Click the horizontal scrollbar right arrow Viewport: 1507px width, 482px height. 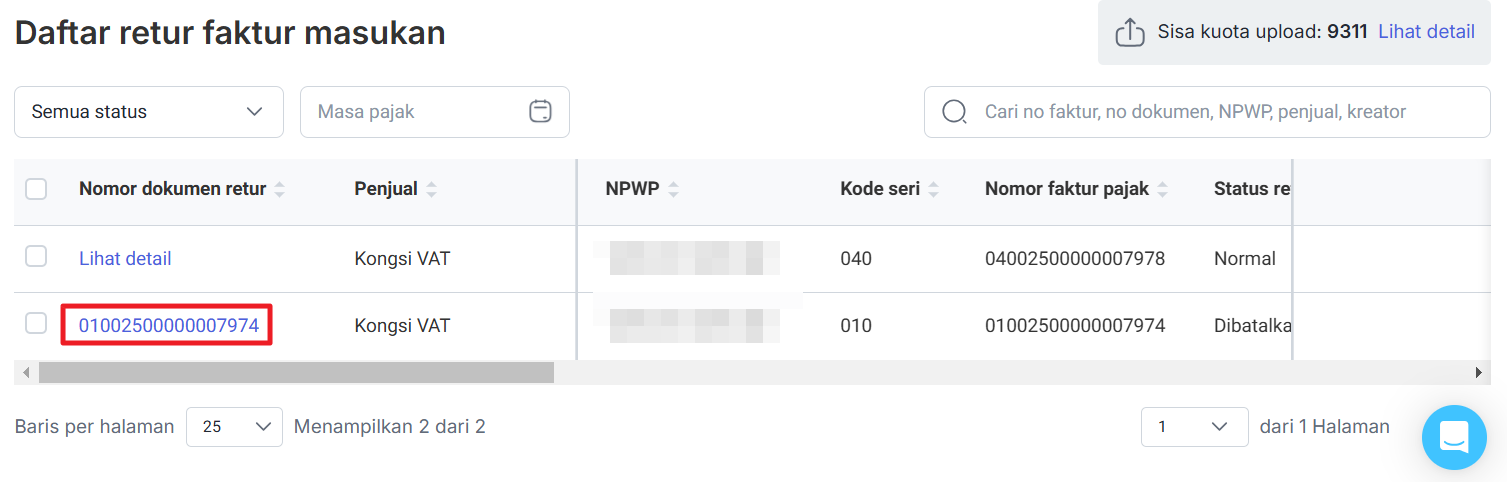pos(1479,373)
